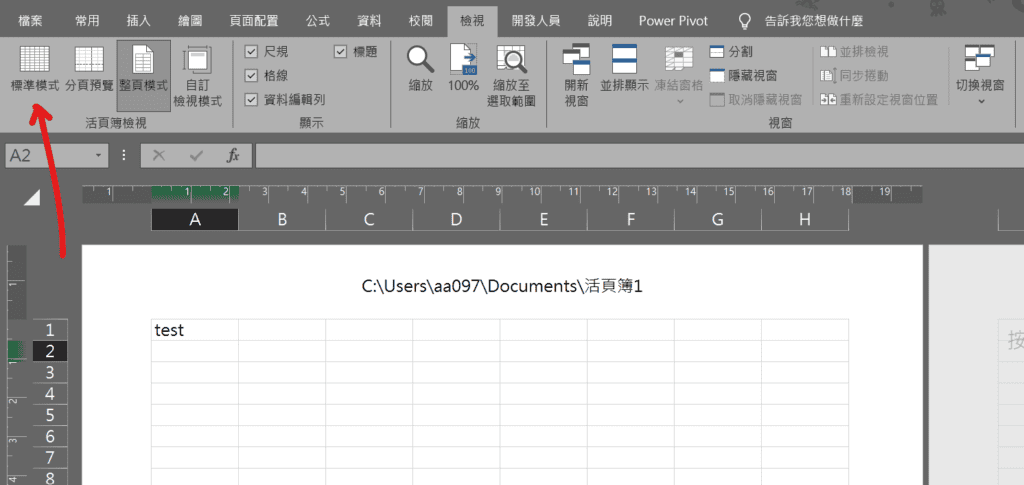Select column H header
The height and width of the screenshot is (485, 1024).
[x=805, y=220]
